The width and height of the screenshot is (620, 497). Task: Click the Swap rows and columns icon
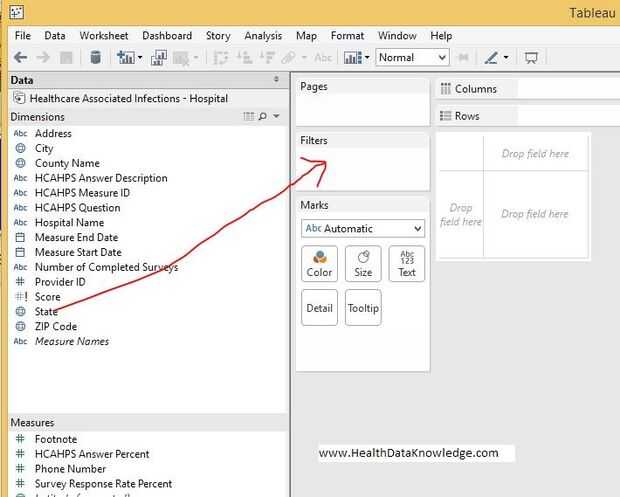(x=221, y=58)
